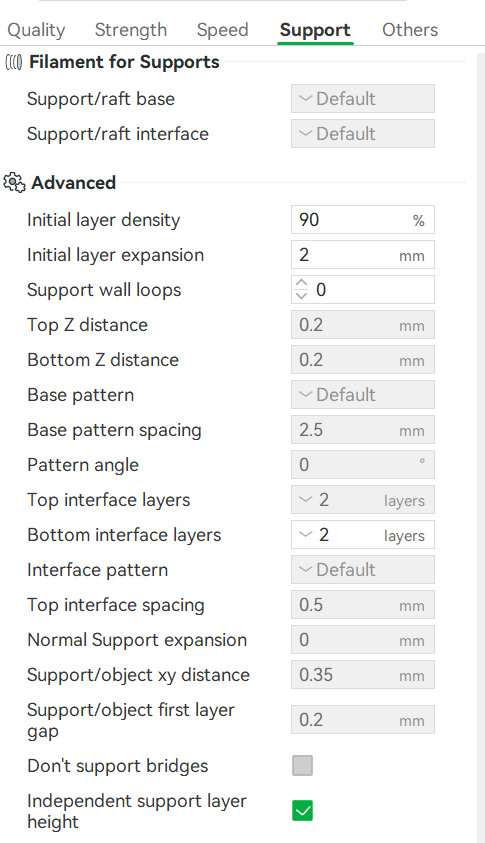Click the Initial layer density field

click(x=363, y=220)
